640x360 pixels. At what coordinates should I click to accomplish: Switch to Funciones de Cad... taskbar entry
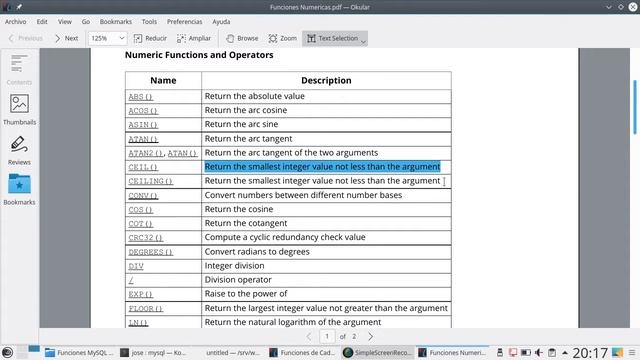302,353
